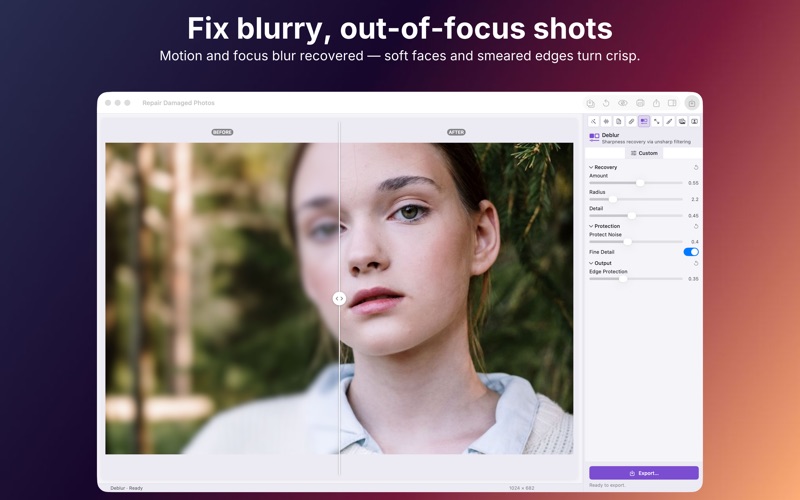
Task: Collapse the Recovery section
Action: coord(591,167)
